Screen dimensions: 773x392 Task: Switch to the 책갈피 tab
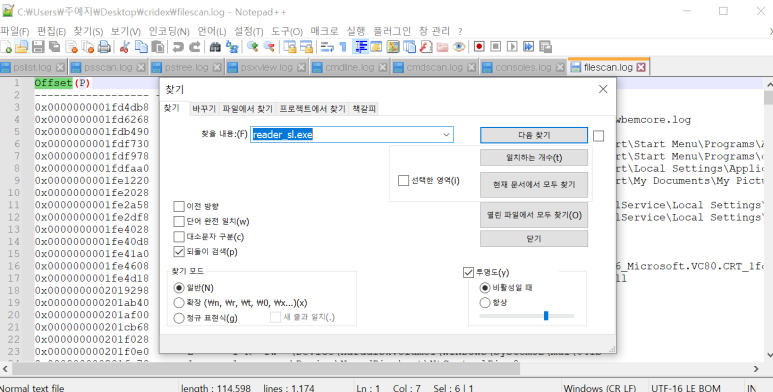[364, 108]
